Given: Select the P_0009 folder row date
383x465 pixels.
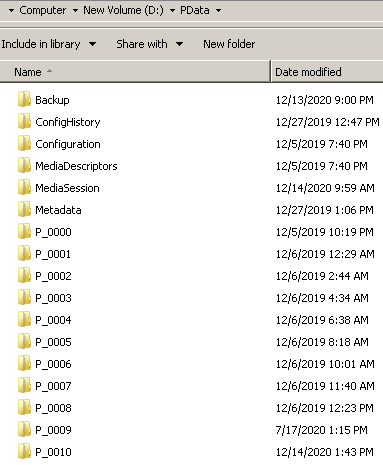Looking at the screenshot, I should point(321,430).
